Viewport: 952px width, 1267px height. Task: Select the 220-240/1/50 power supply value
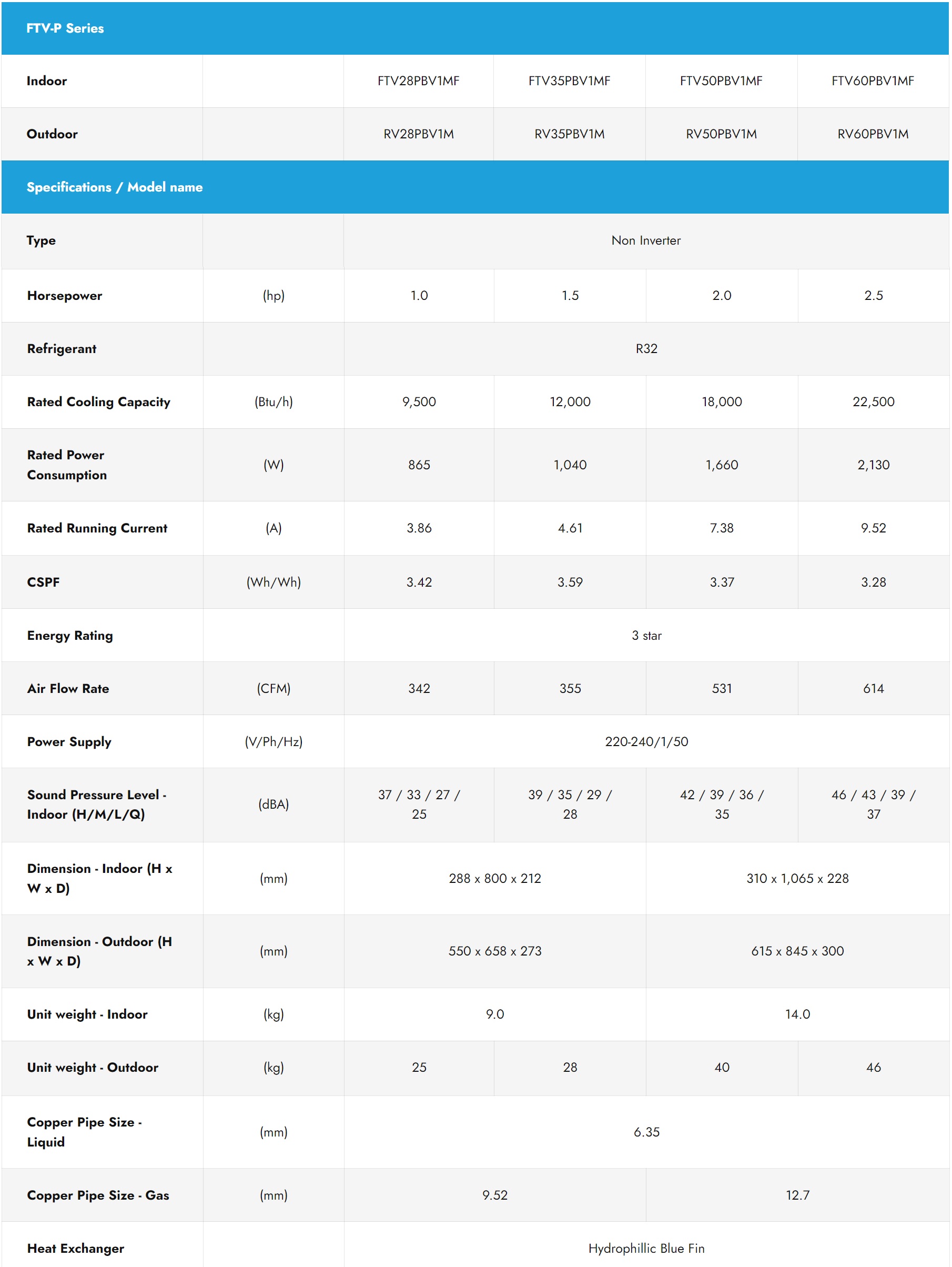click(647, 742)
